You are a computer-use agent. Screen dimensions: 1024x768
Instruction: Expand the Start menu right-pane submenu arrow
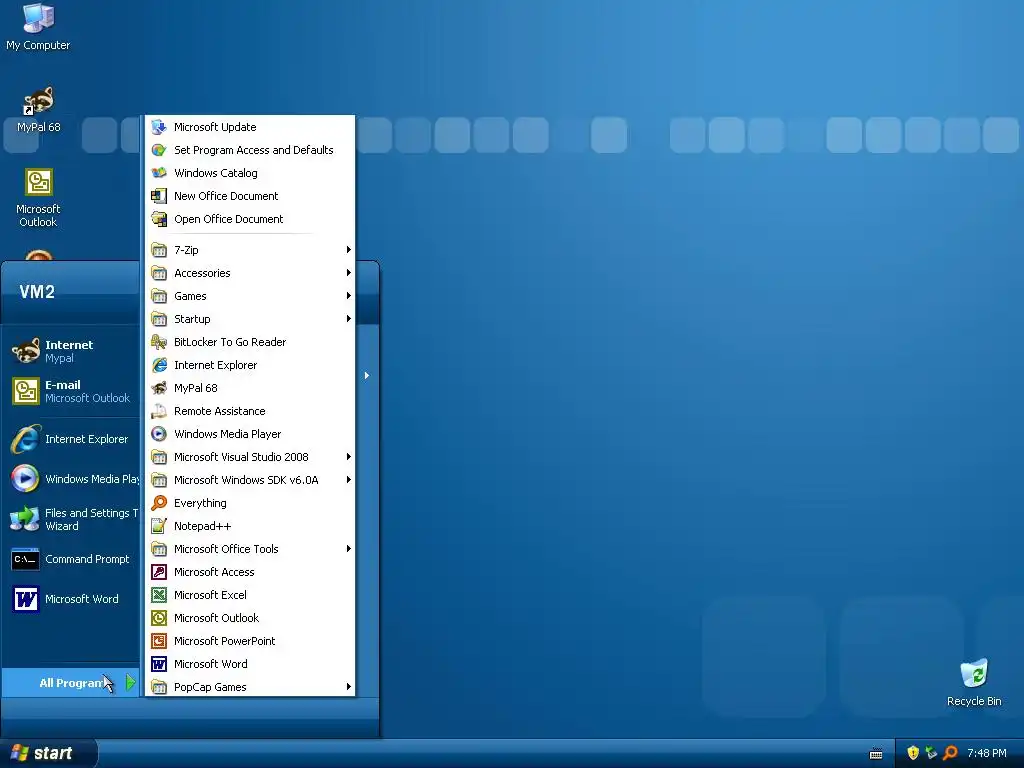tap(367, 376)
